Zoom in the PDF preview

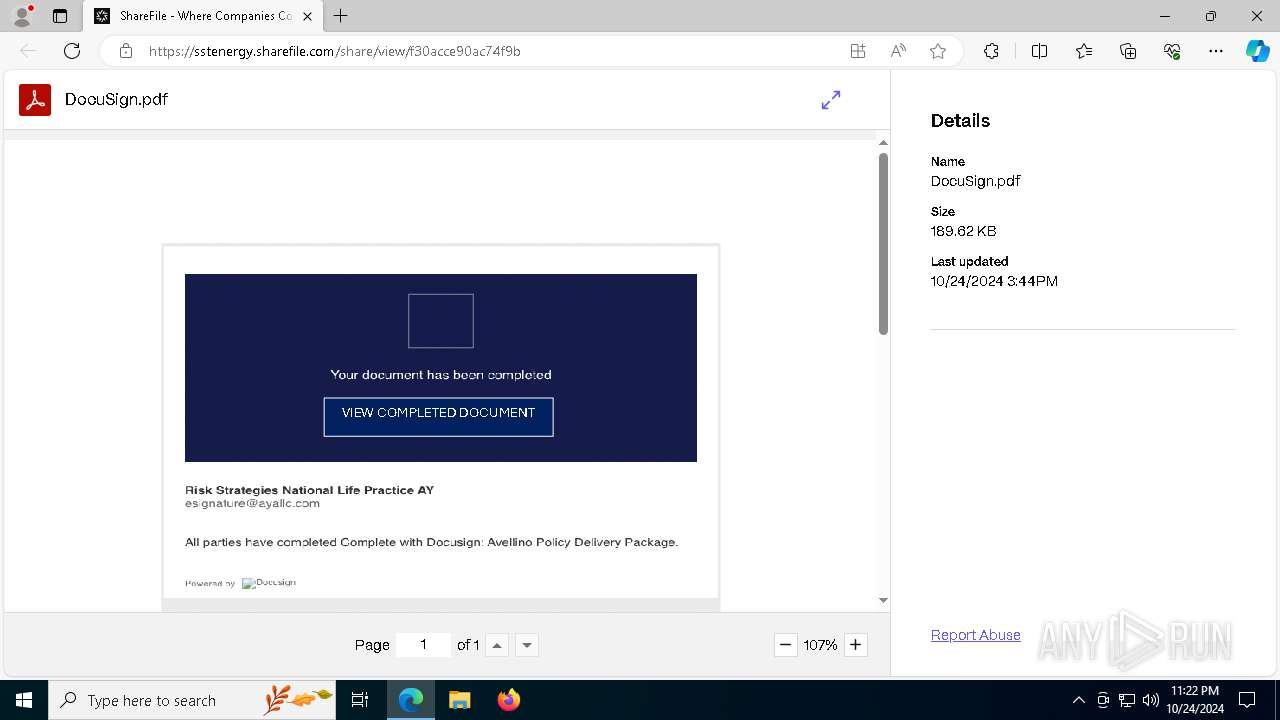pyautogui.click(x=855, y=645)
